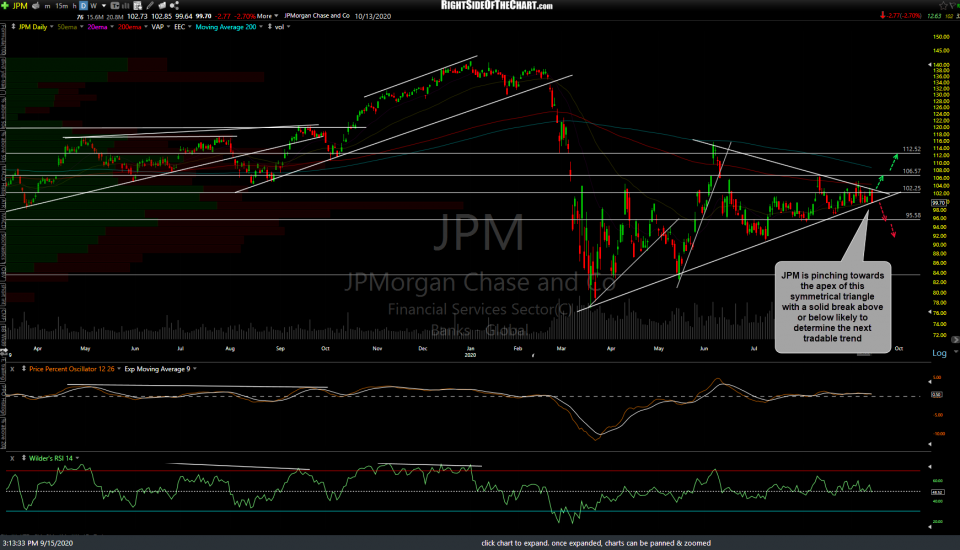
Task: Click the Tc chart template icon
Action: coord(115,6)
